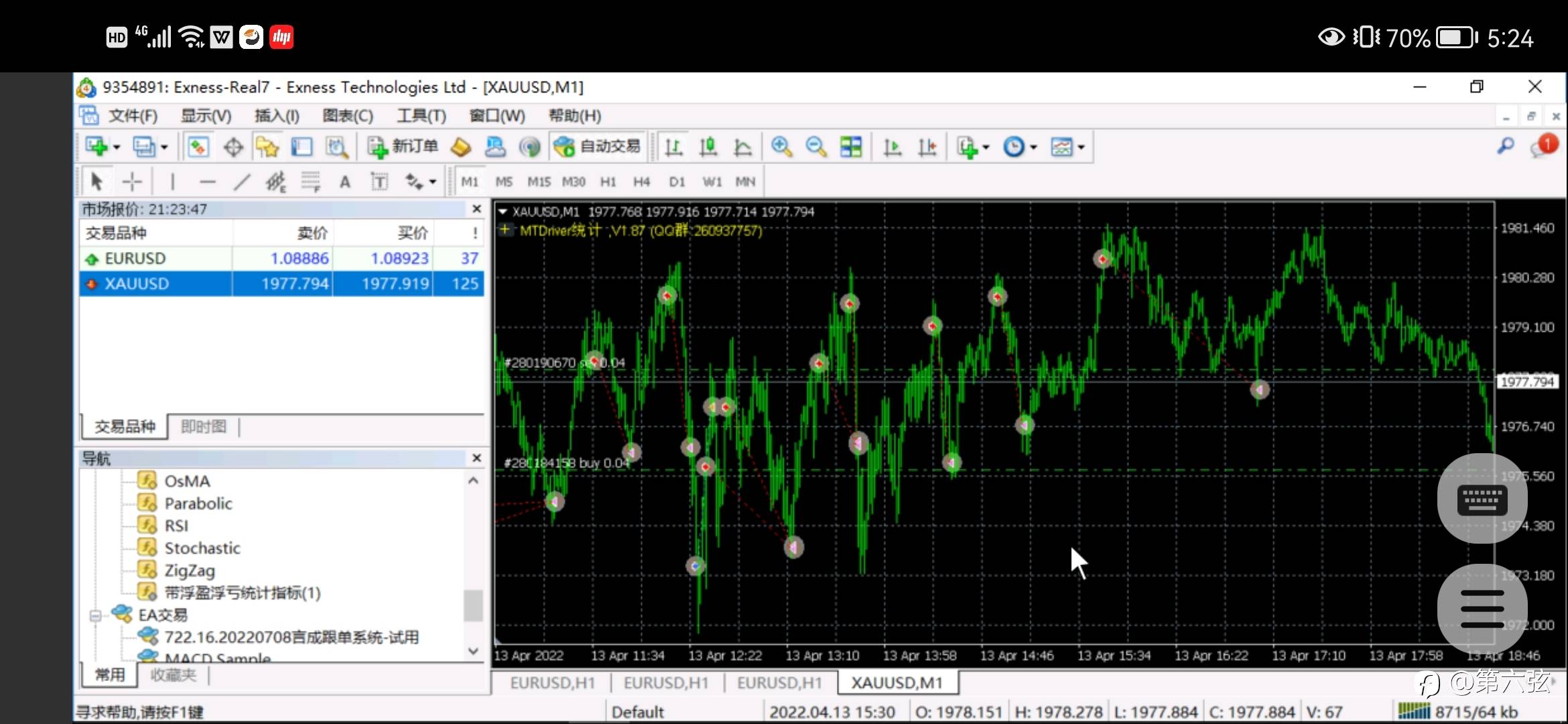Open the templates dropdown arrow
The height and width of the screenshot is (724, 1568).
(1081, 147)
